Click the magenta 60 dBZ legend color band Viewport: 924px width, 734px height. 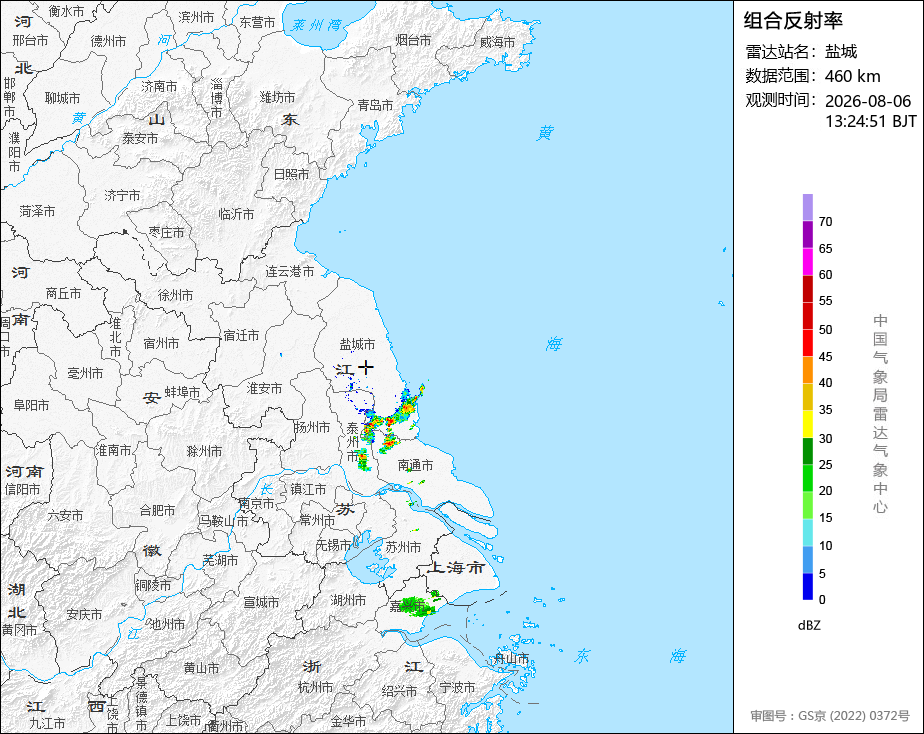(807, 262)
